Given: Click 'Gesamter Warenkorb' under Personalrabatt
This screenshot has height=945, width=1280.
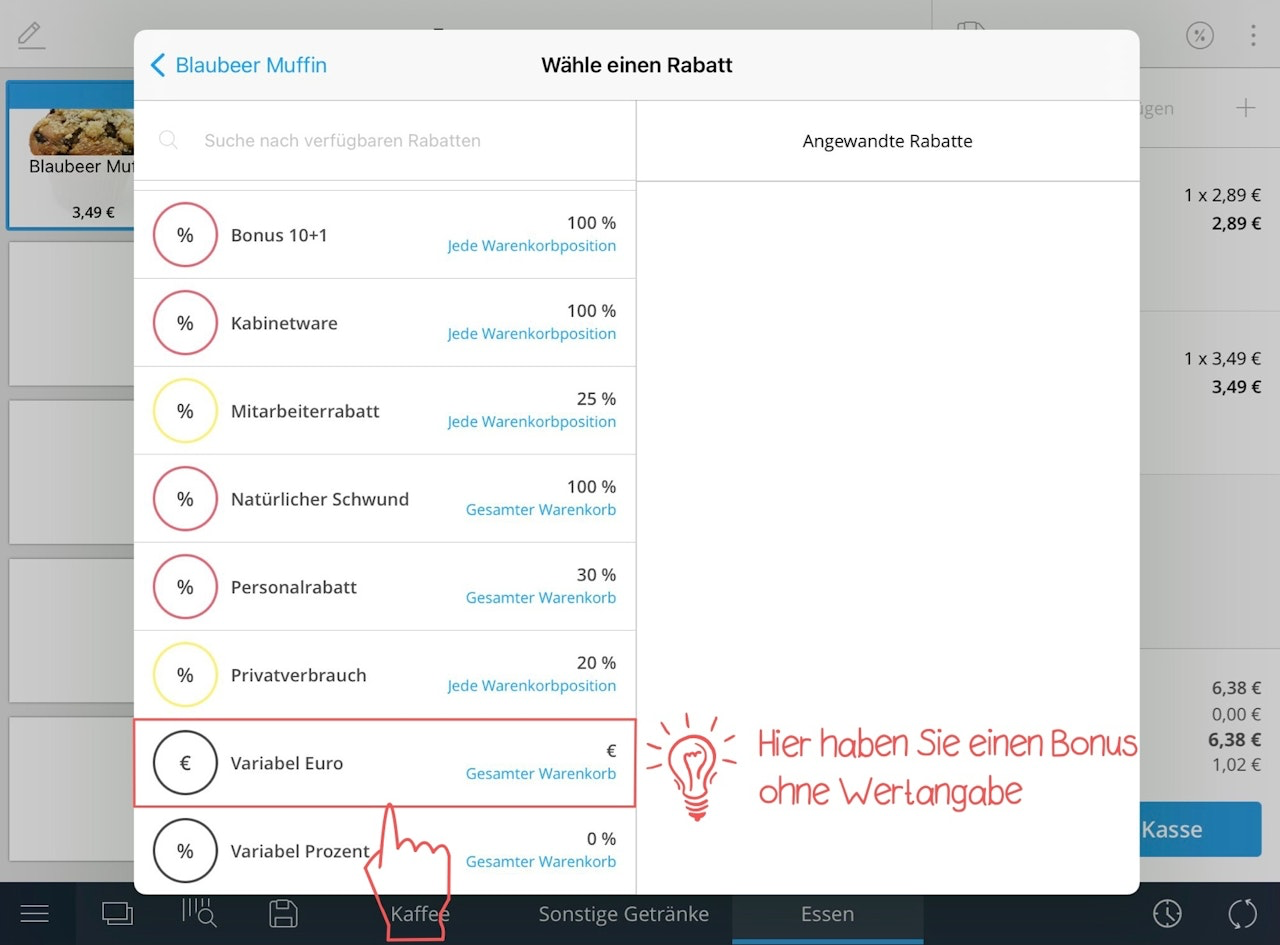Looking at the screenshot, I should click(x=541, y=598).
